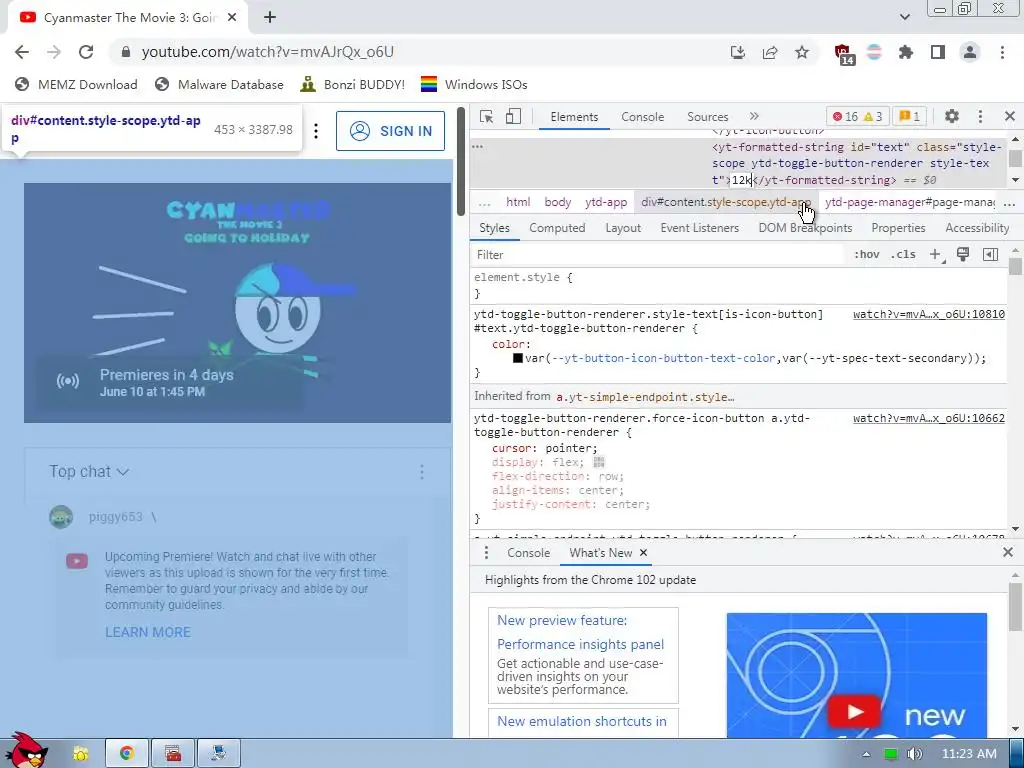Screen dimensions: 1024x768
Task: Open DevTools settings gear
Action: pyautogui.click(x=952, y=116)
